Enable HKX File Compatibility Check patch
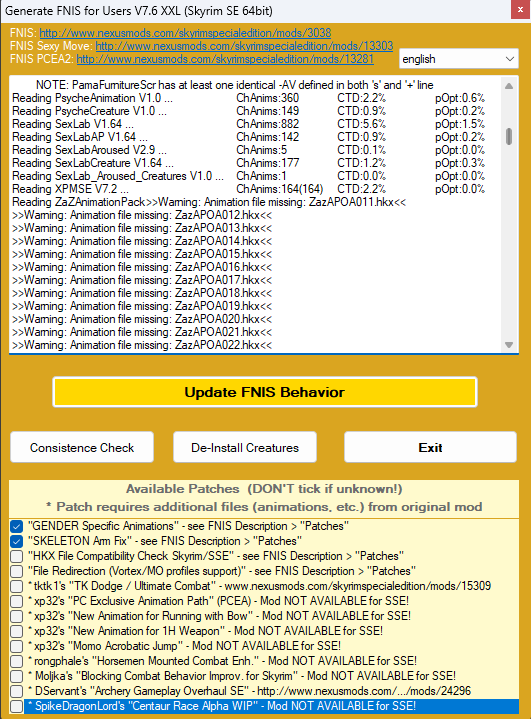 pyautogui.click(x=17, y=556)
